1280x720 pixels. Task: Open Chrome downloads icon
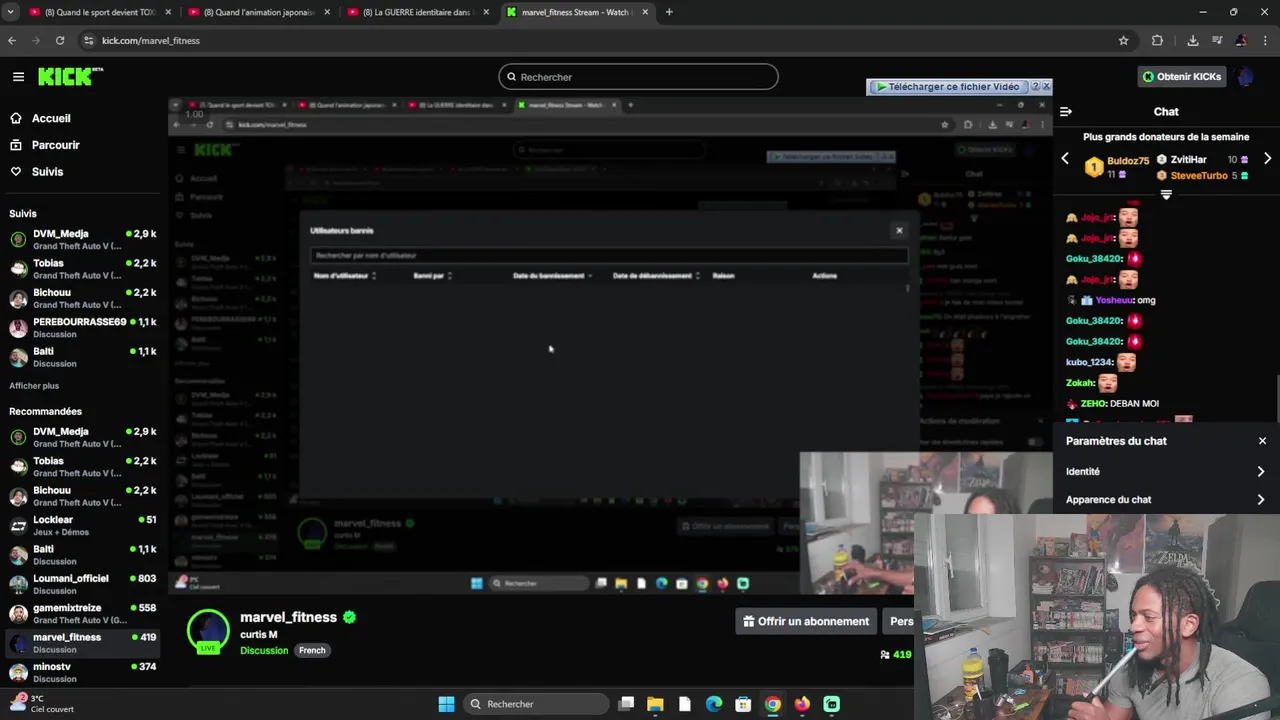[x=1193, y=40]
